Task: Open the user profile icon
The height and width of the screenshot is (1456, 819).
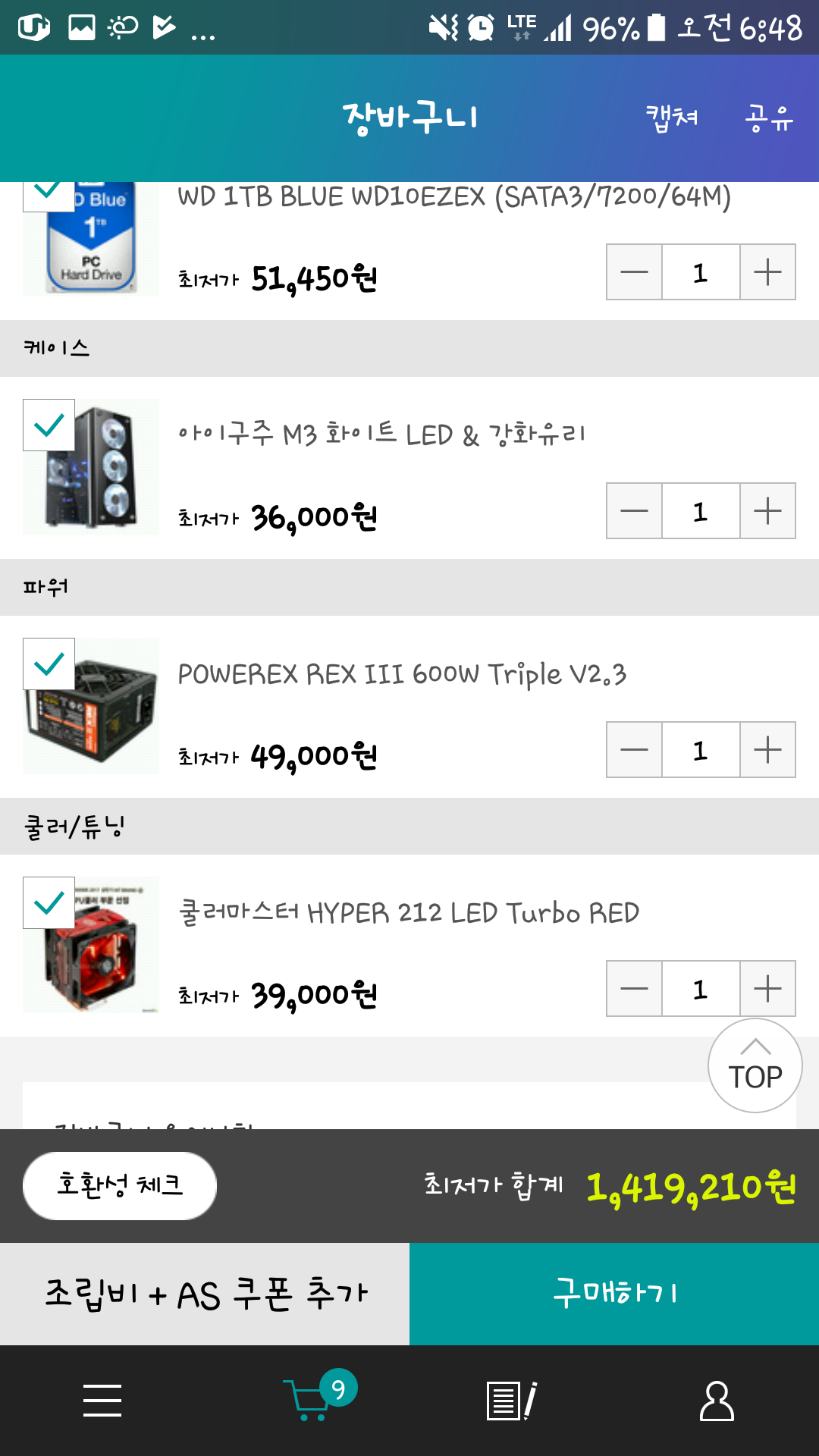Action: [x=717, y=1401]
